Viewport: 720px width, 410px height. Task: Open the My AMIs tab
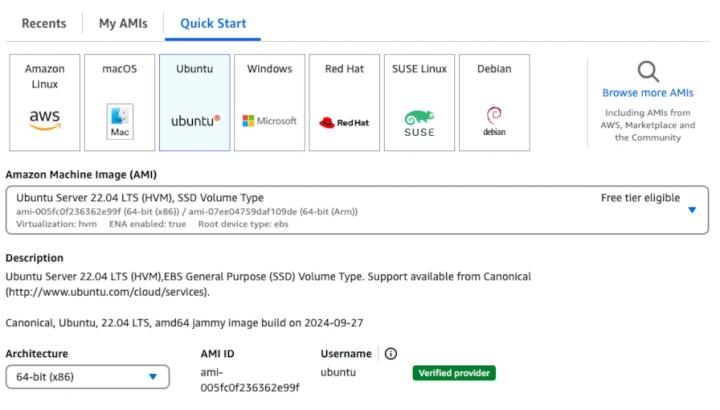pyautogui.click(x=123, y=23)
